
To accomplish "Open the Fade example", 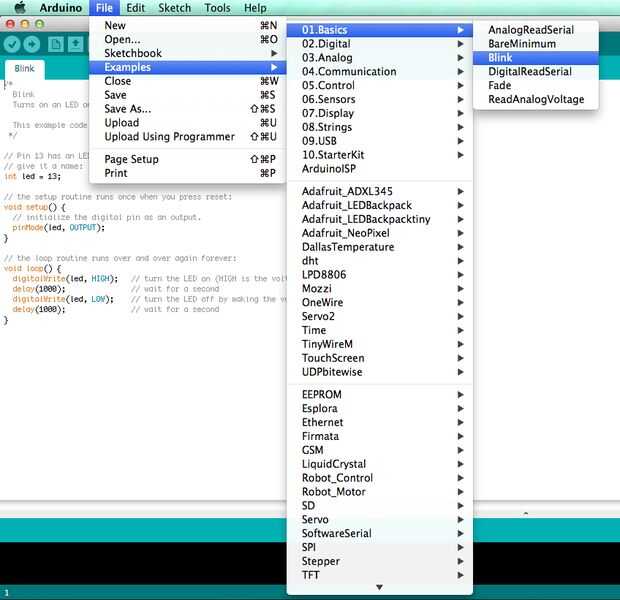I will click(x=535, y=85).
